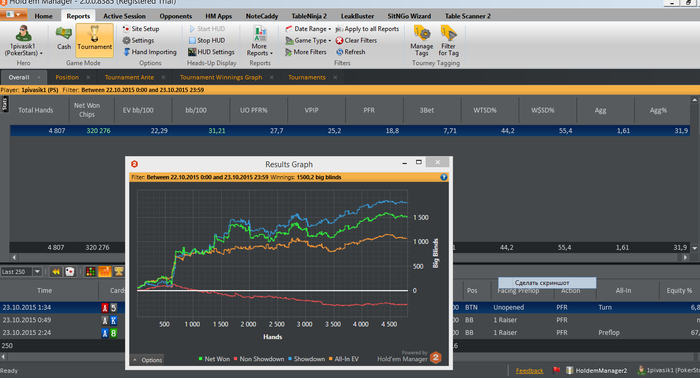Click the Feedback link

click(x=529, y=370)
